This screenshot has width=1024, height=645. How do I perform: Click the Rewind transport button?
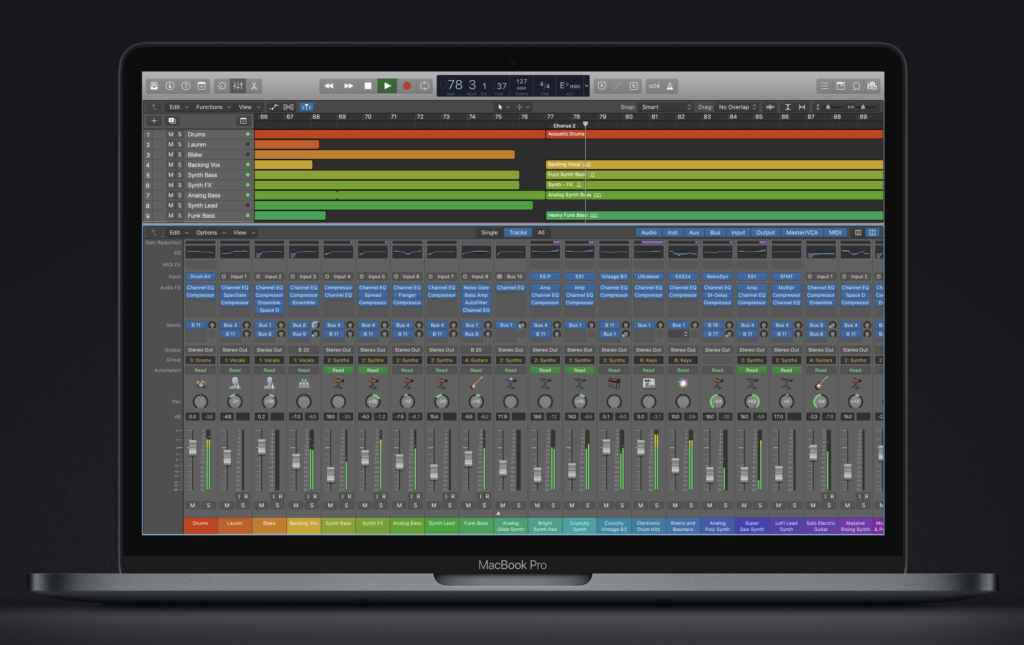329,86
